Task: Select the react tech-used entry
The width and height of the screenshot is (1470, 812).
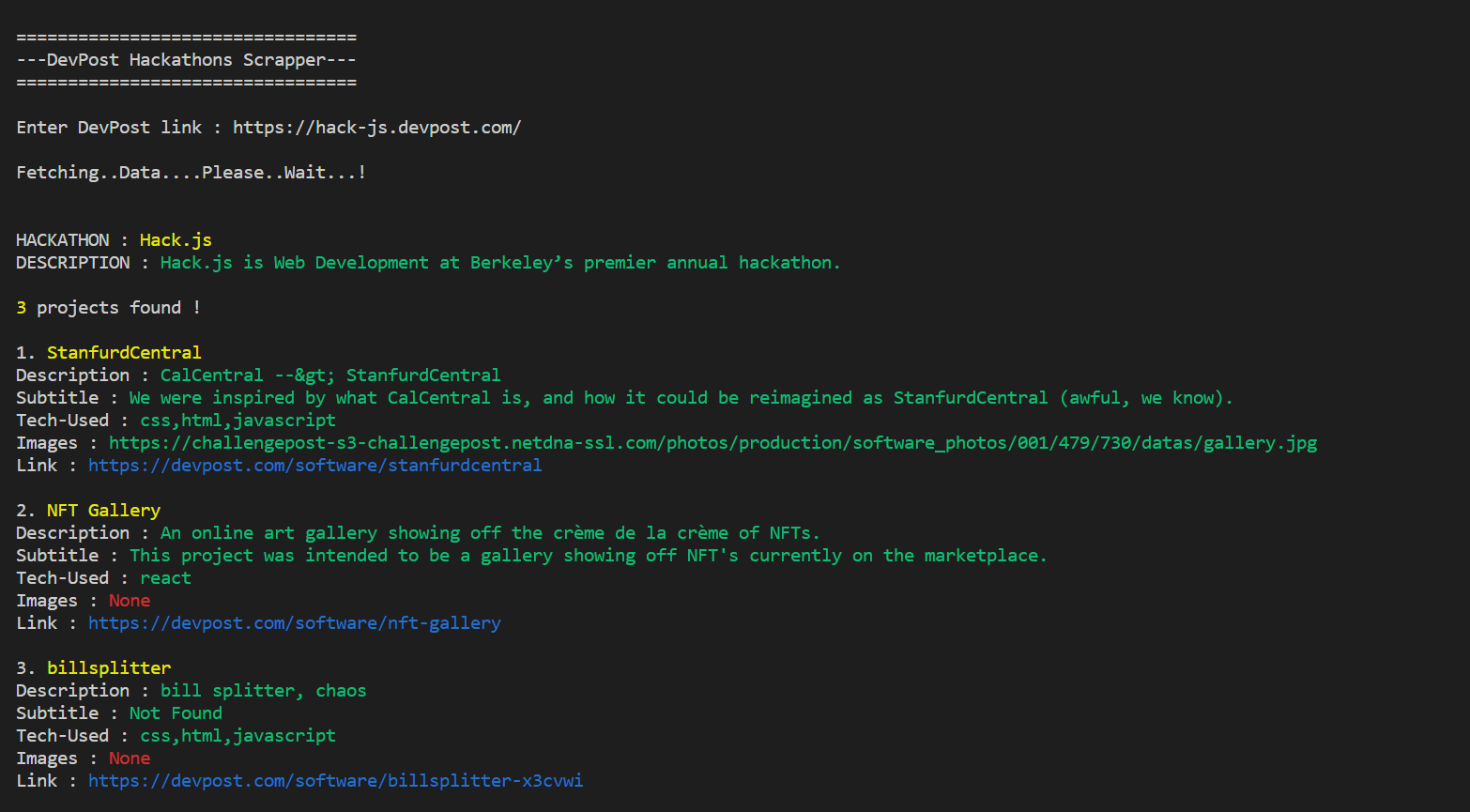Action: [x=165, y=577]
